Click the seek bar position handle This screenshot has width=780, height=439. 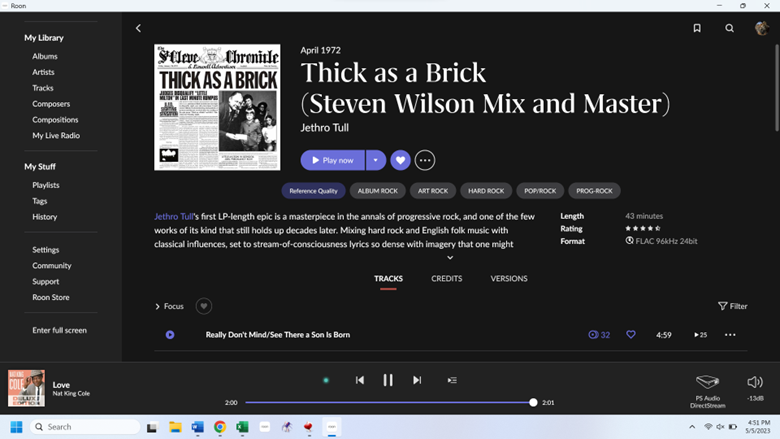click(x=533, y=402)
